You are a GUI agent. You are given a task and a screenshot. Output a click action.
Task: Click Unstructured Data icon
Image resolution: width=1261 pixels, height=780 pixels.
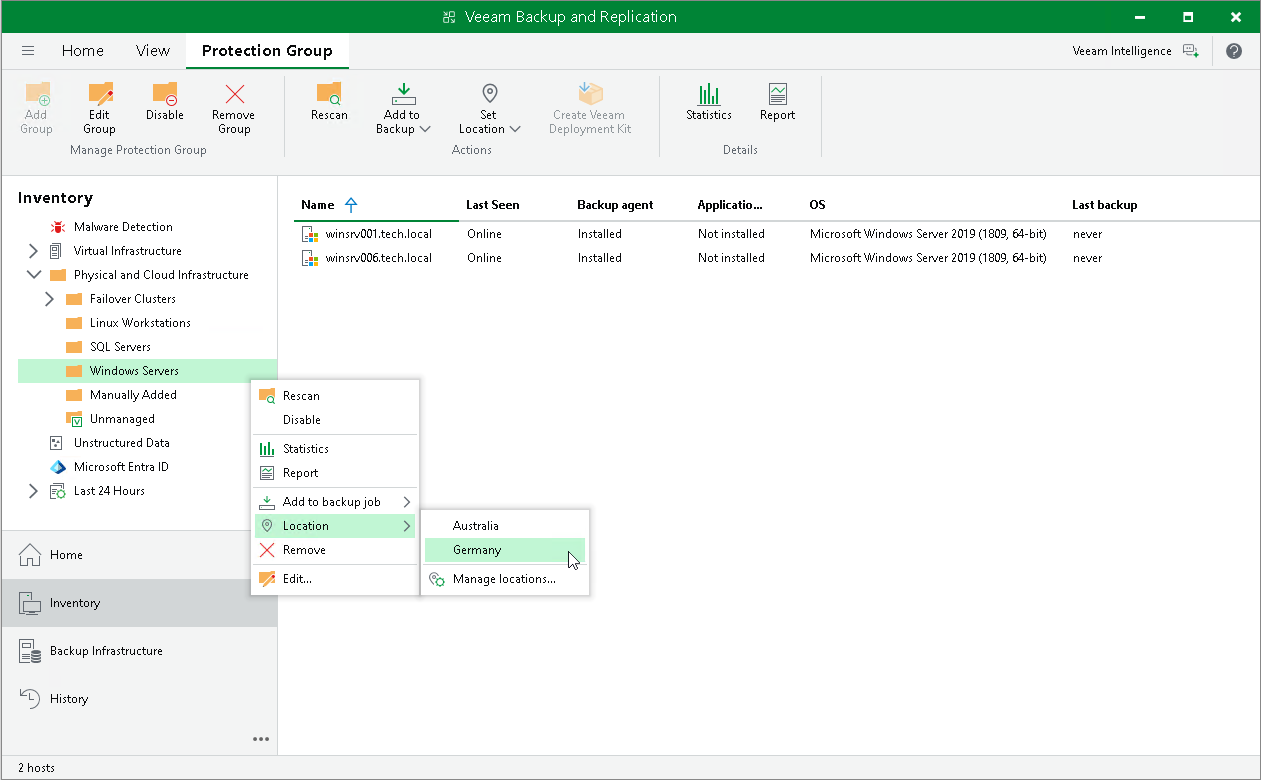point(57,443)
